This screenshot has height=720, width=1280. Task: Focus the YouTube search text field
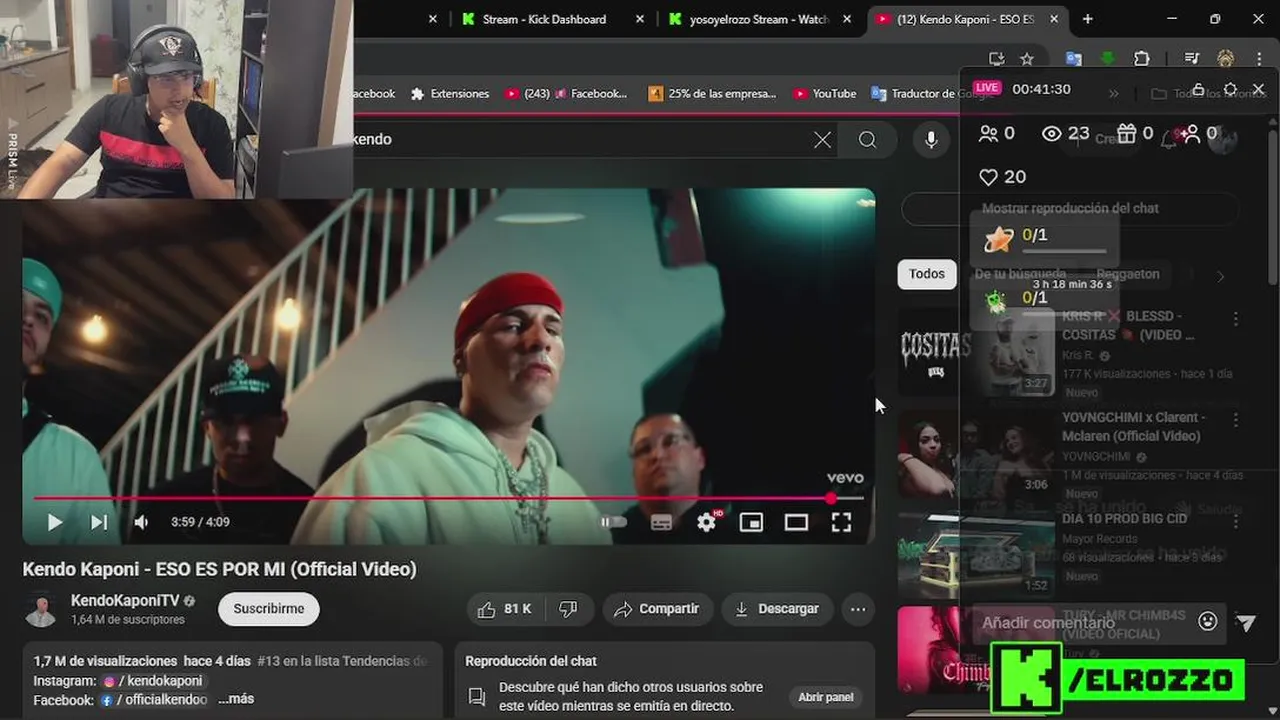click(x=580, y=140)
